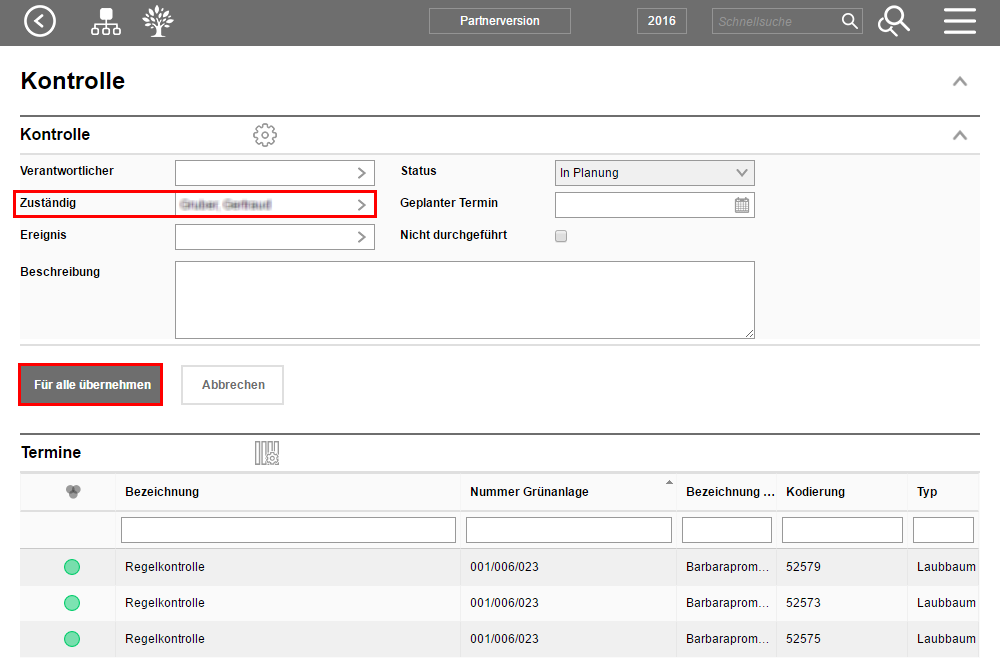
Task: Open calendar picker for Geplanter Termin
Action: tap(742, 205)
